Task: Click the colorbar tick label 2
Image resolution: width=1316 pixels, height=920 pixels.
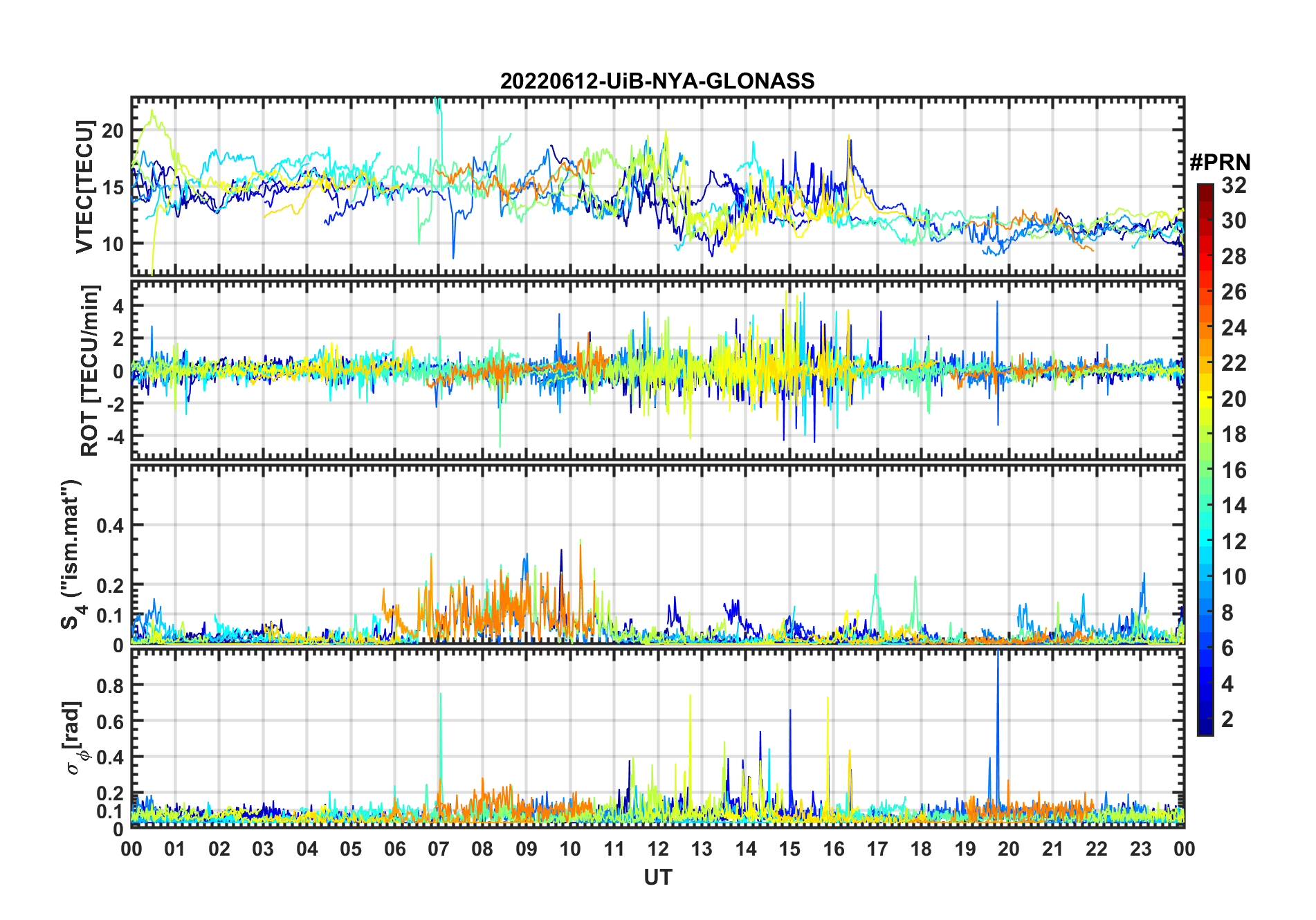Action: [1227, 719]
